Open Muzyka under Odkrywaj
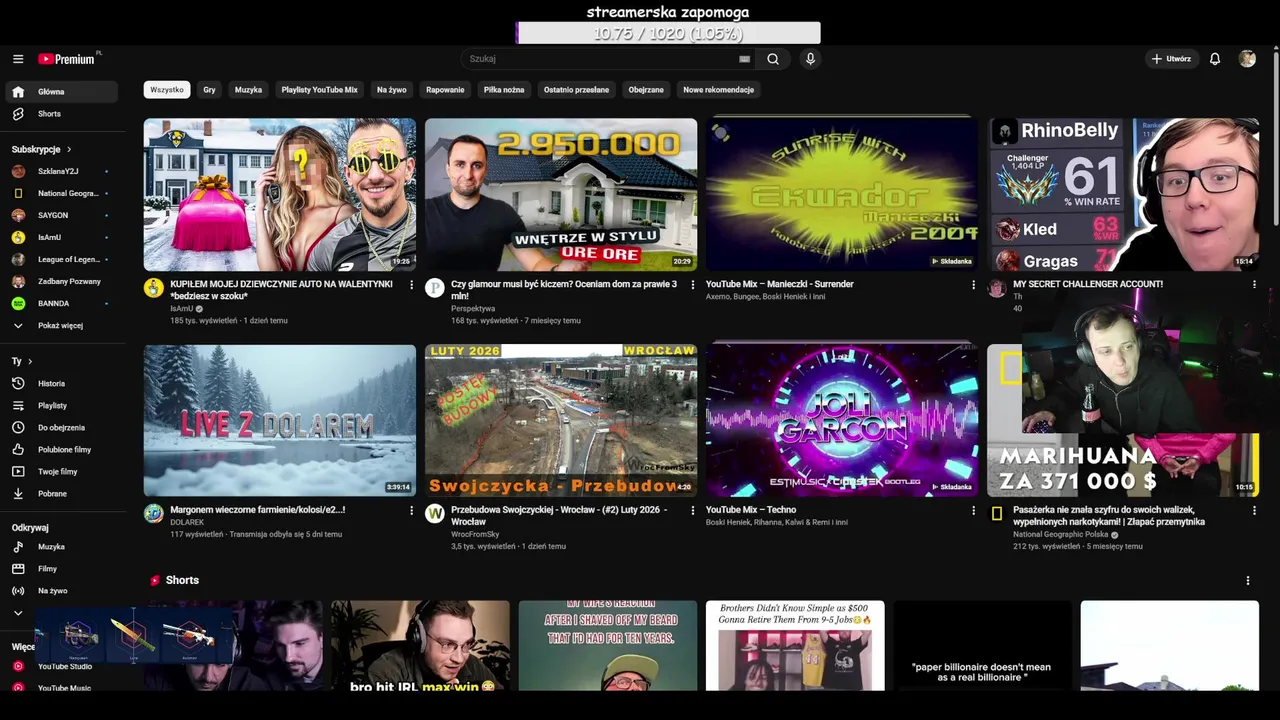The image size is (1280, 720). coord(61,547)
